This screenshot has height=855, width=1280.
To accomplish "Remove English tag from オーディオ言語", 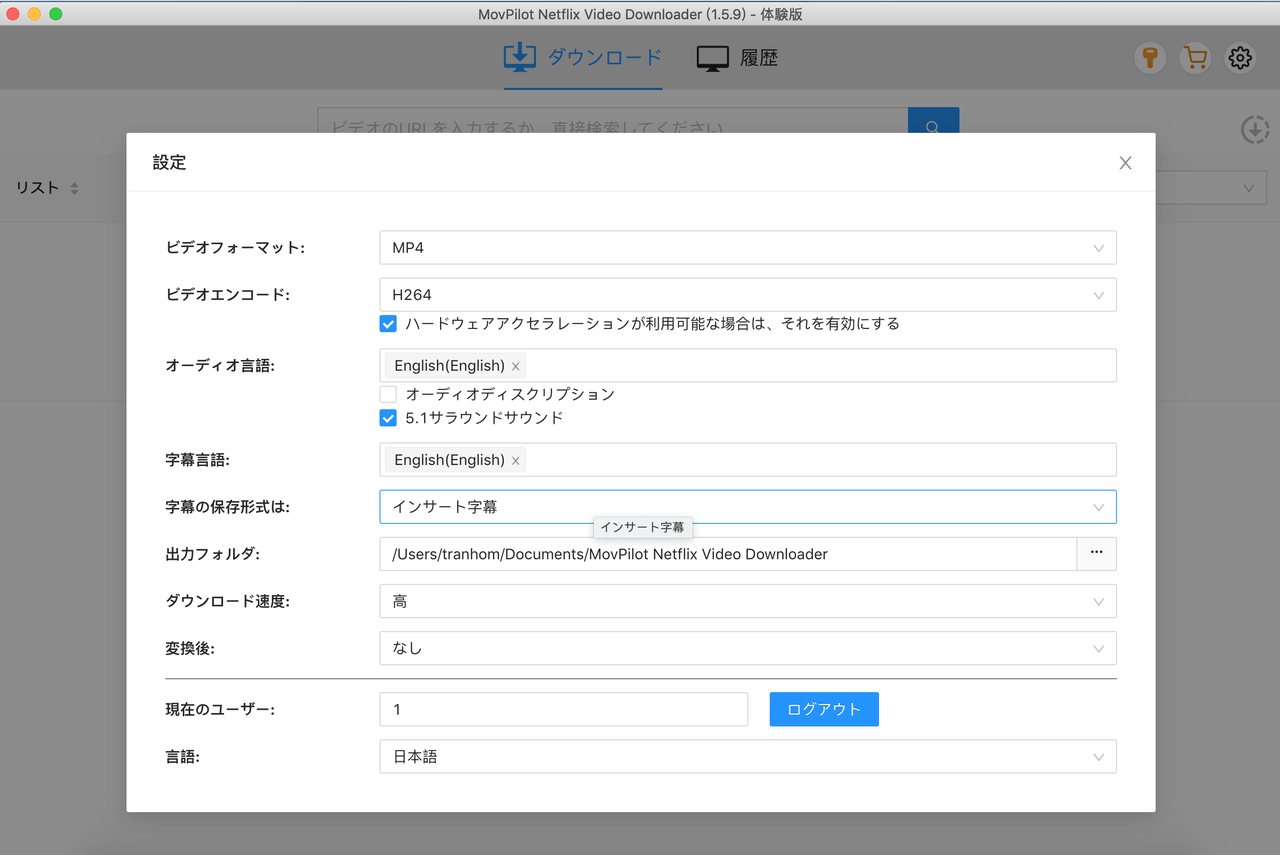I will (x=516, y=366).
